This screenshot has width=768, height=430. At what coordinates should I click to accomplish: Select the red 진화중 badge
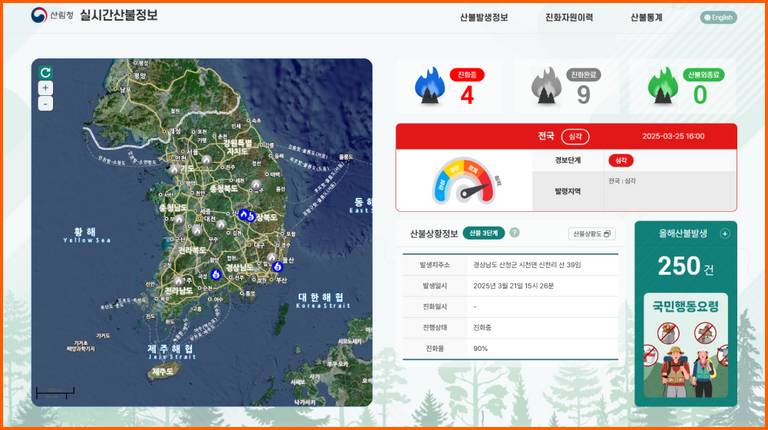click(467, 75)
